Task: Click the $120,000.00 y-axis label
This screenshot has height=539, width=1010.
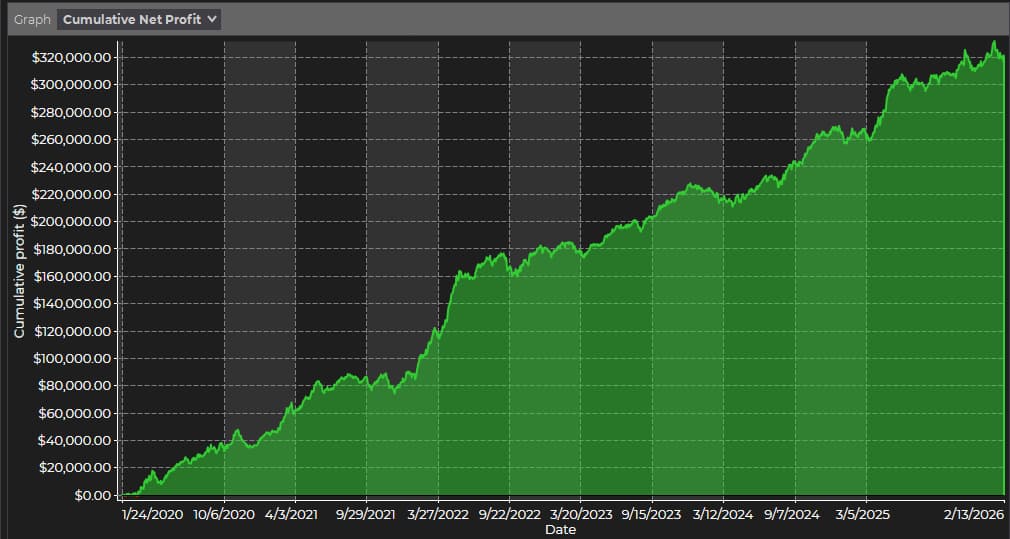Action: click(x=71, y=331)
